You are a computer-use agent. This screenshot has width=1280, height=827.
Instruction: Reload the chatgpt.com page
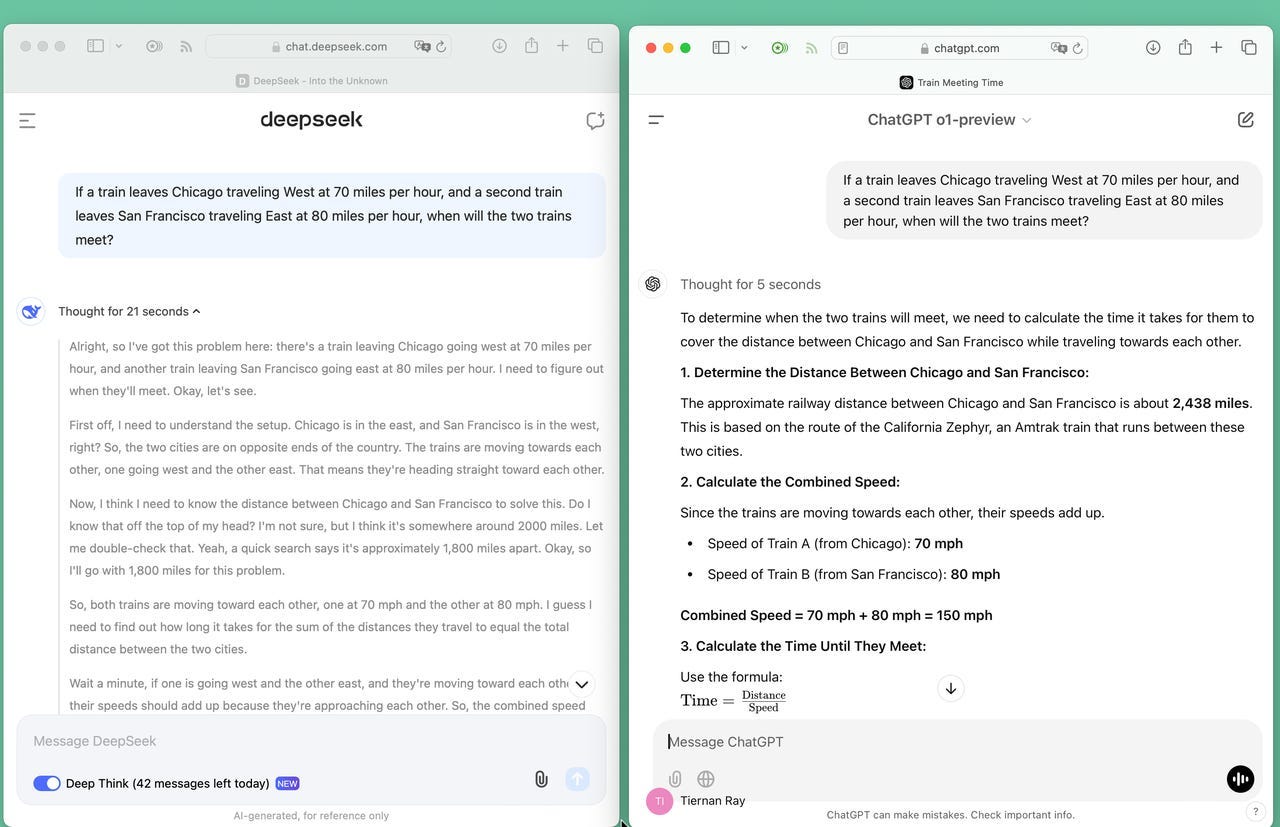(x=1077, y=48)
